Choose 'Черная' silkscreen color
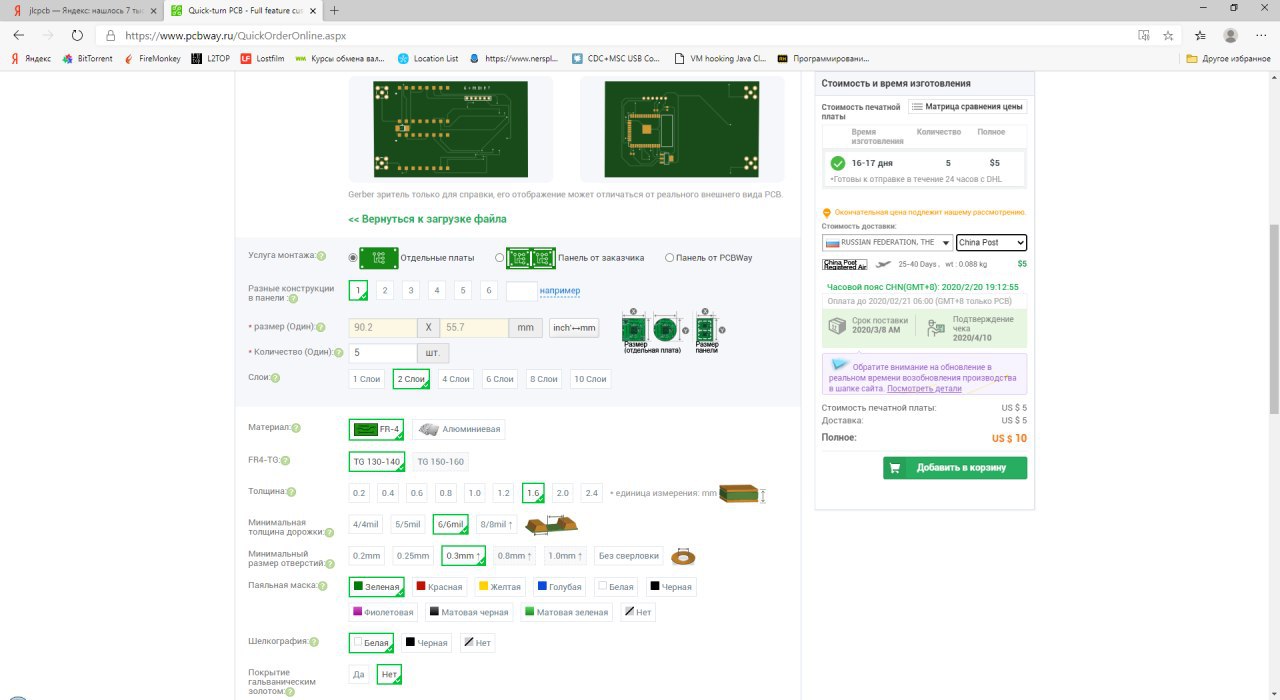Viewport: 1280px width, 700px height. (427, 643)
